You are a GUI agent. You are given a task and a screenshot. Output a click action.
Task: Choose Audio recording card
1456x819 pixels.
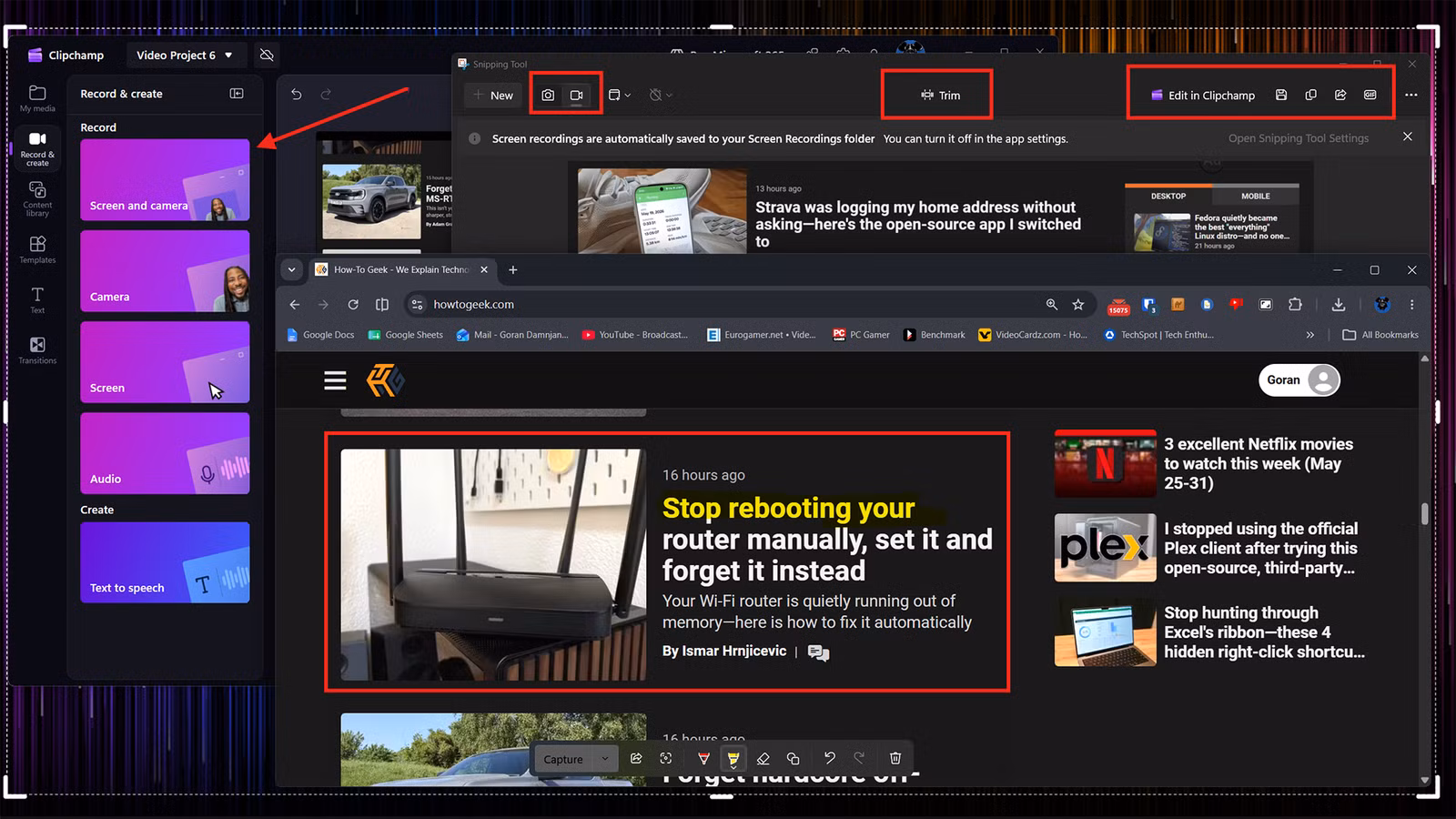(x=165, y=453)
